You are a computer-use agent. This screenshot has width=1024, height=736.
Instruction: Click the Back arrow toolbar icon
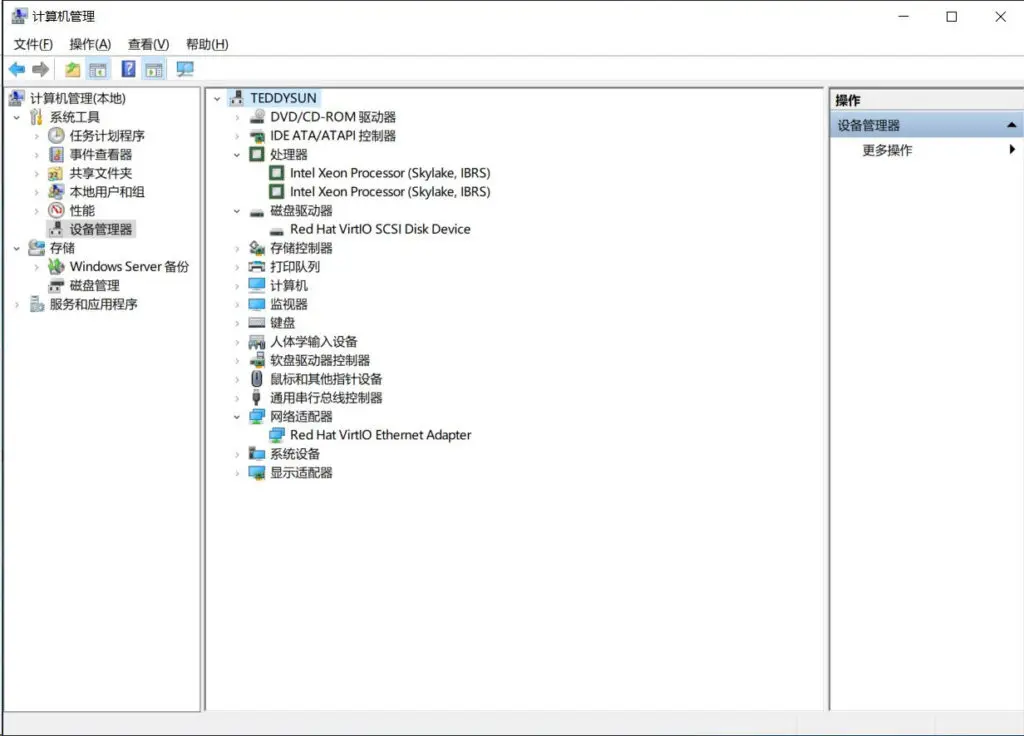17,69
